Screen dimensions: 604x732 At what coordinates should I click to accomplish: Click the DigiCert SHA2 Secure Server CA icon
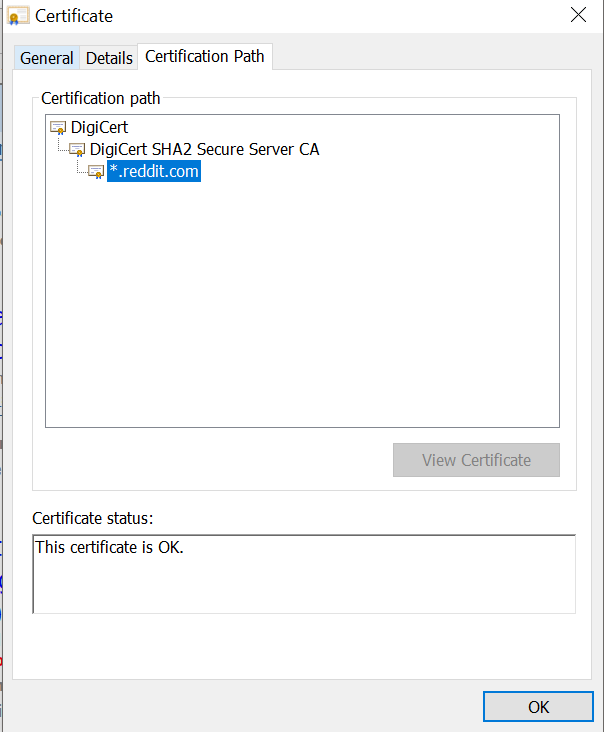(77, 150)
